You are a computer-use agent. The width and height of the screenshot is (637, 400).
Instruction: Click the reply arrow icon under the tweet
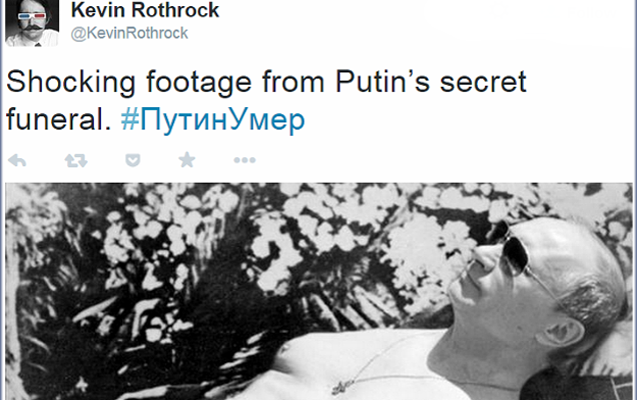pos(17,161)
